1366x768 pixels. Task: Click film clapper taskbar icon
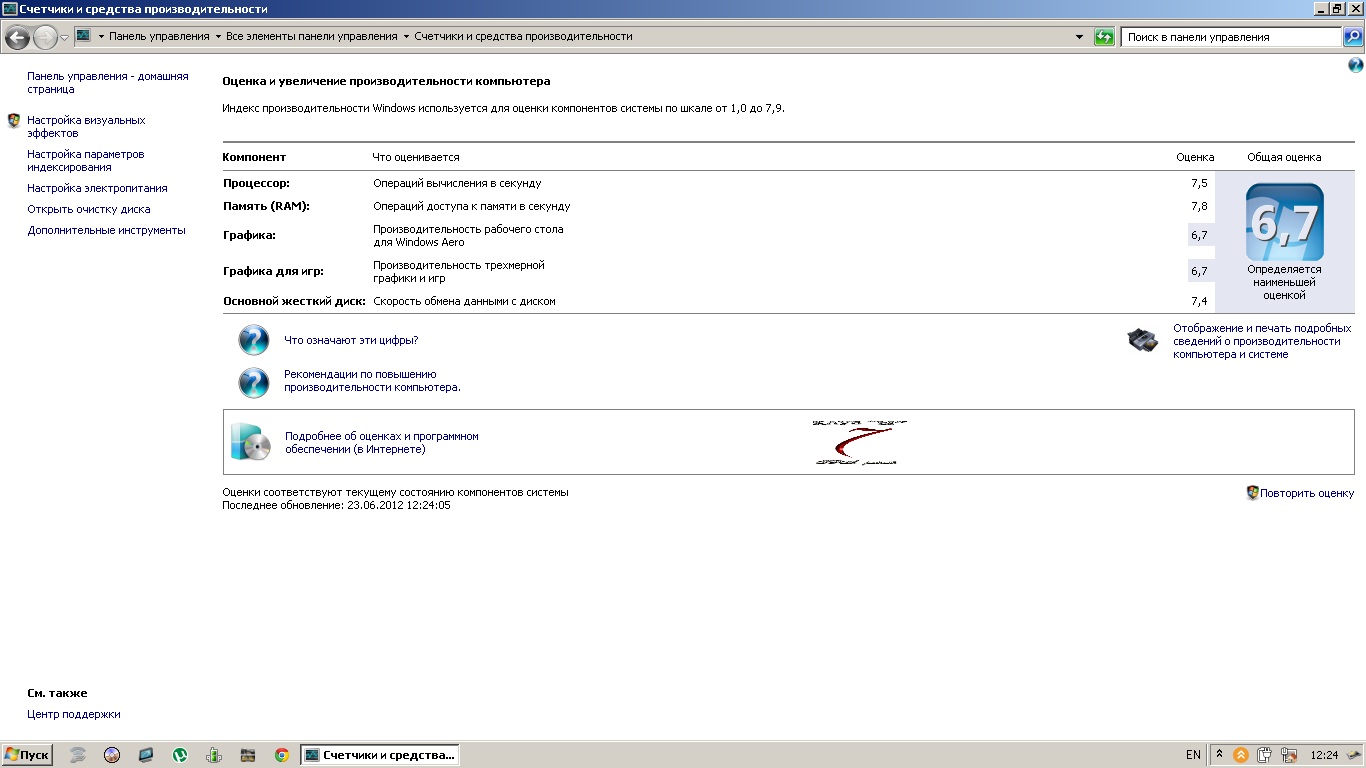coord(248,755)
